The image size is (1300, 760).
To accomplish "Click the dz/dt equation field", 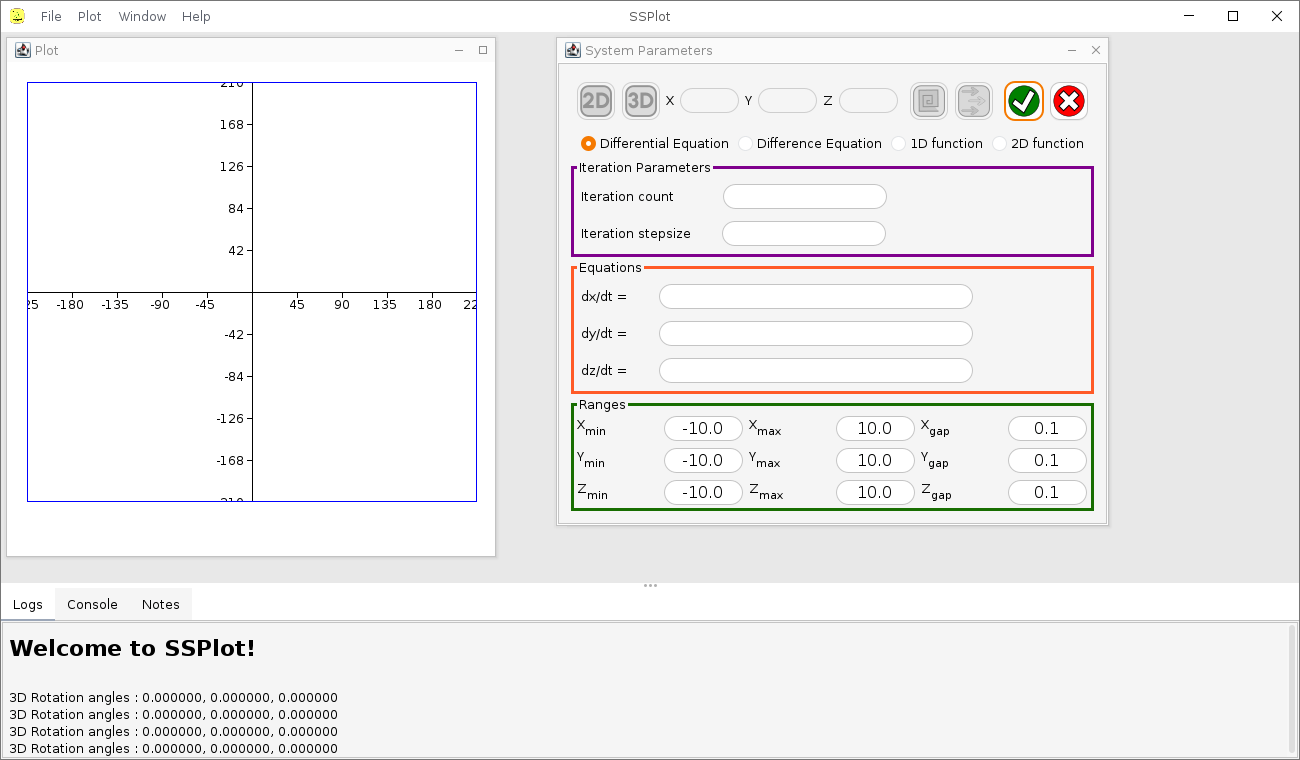I will point(816,370).
